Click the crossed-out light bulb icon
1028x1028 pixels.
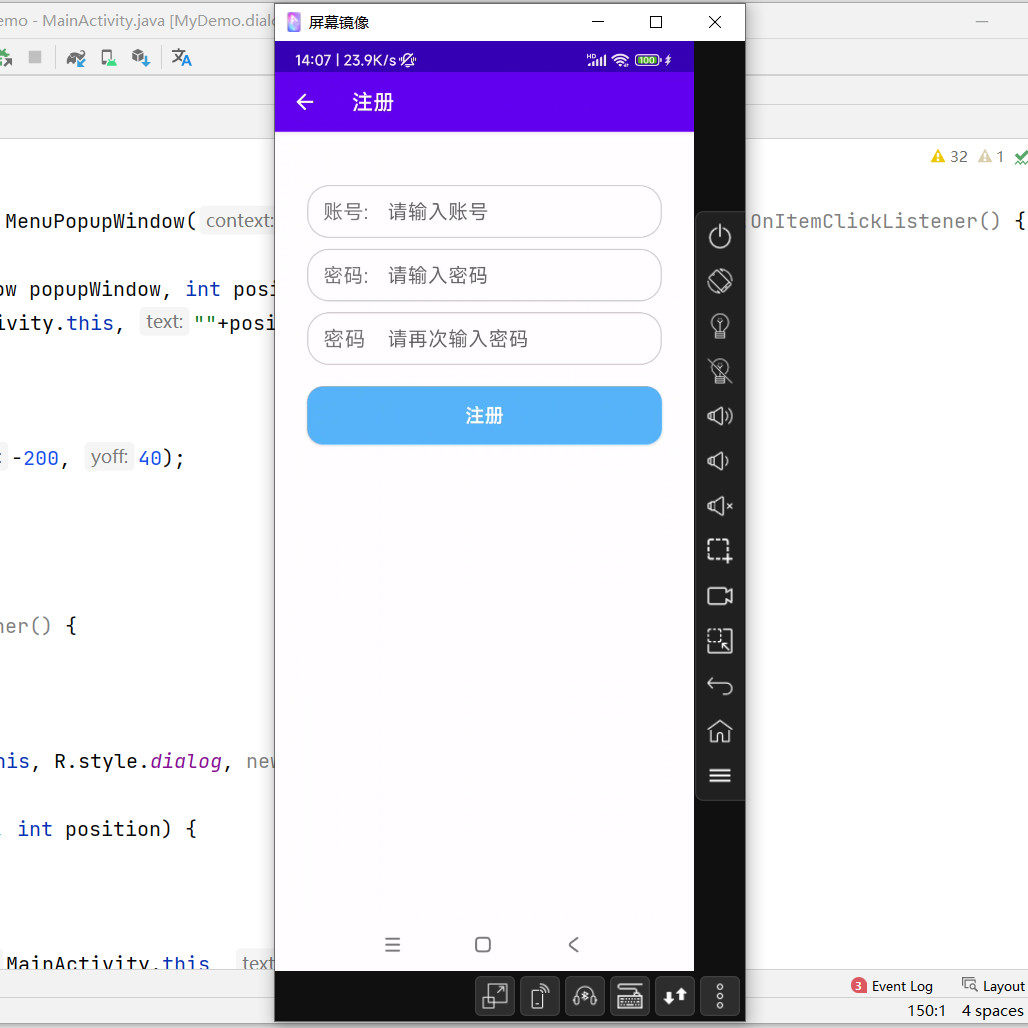(719, 371)
